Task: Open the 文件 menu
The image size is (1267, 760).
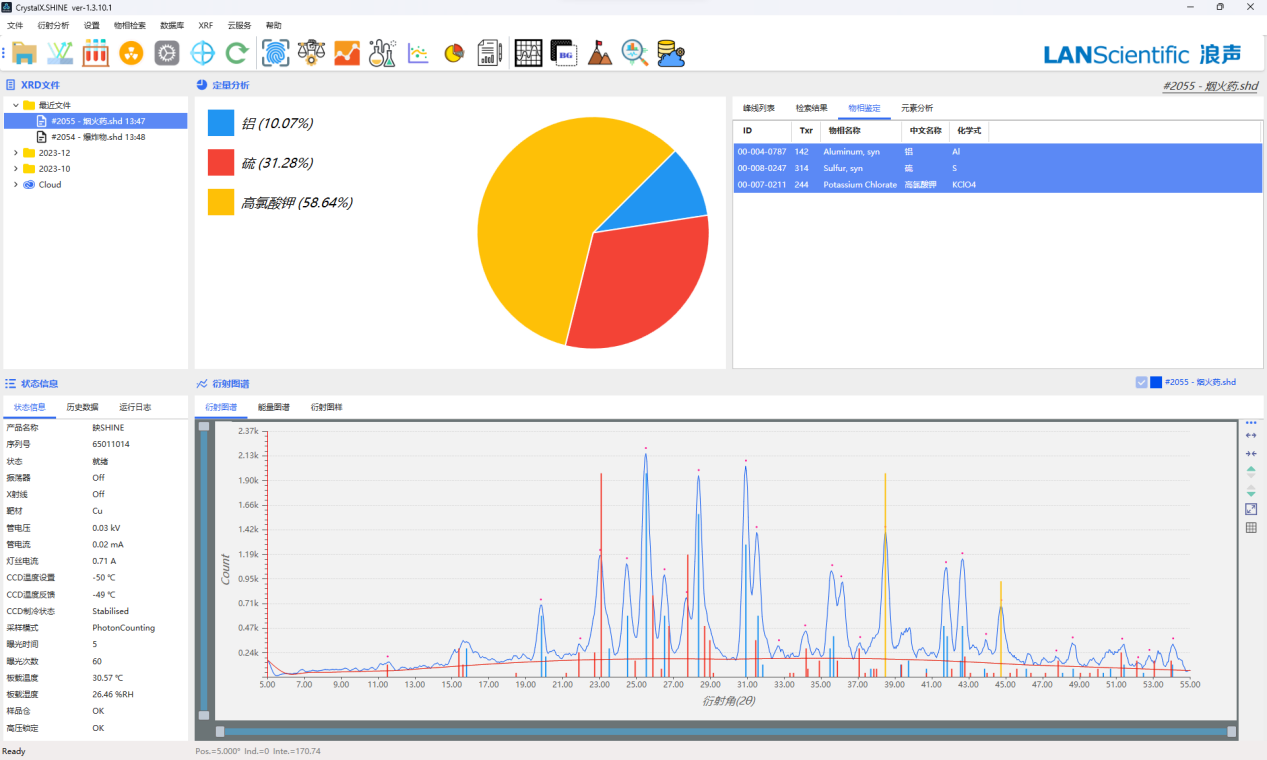Action: pyautogui.click(x=15, y=25)
